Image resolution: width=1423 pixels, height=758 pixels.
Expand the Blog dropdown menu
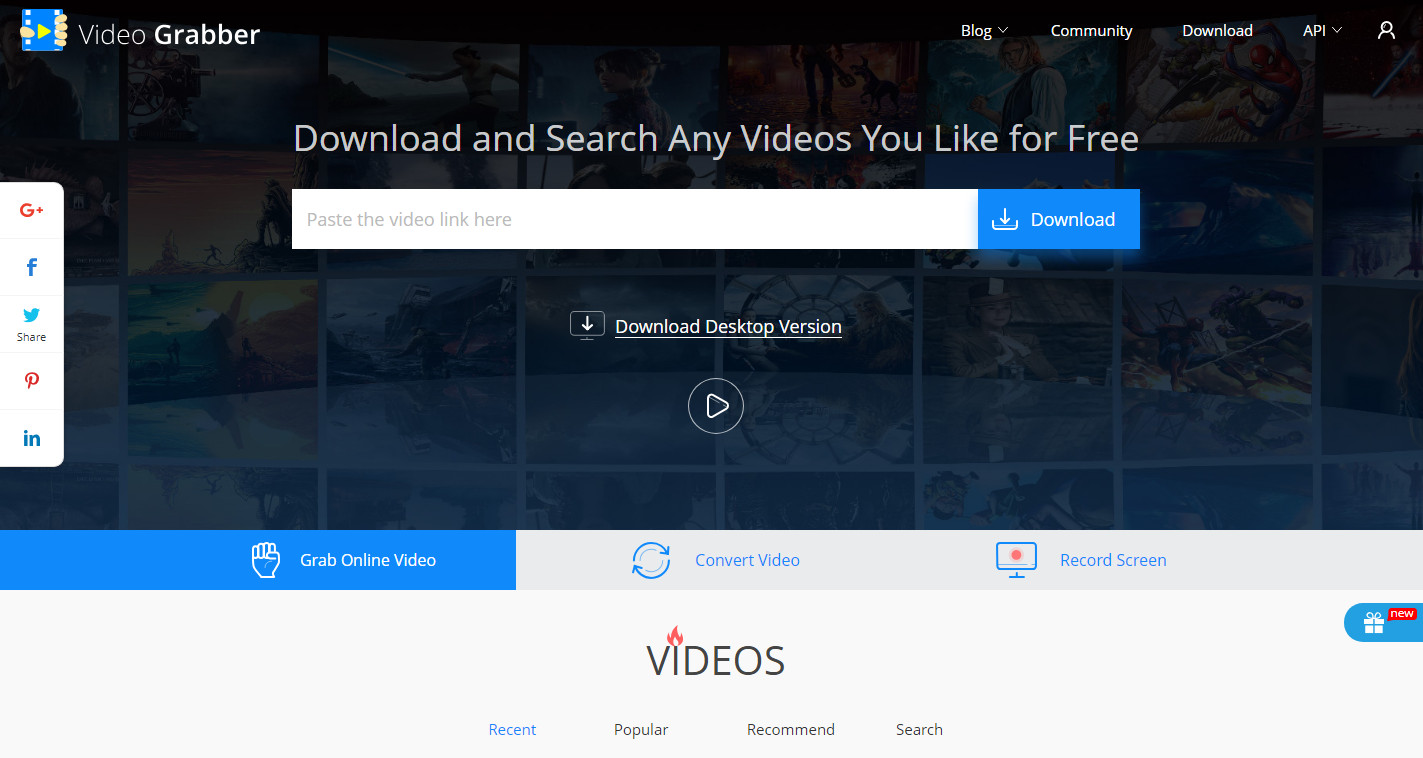pos(984,31)
